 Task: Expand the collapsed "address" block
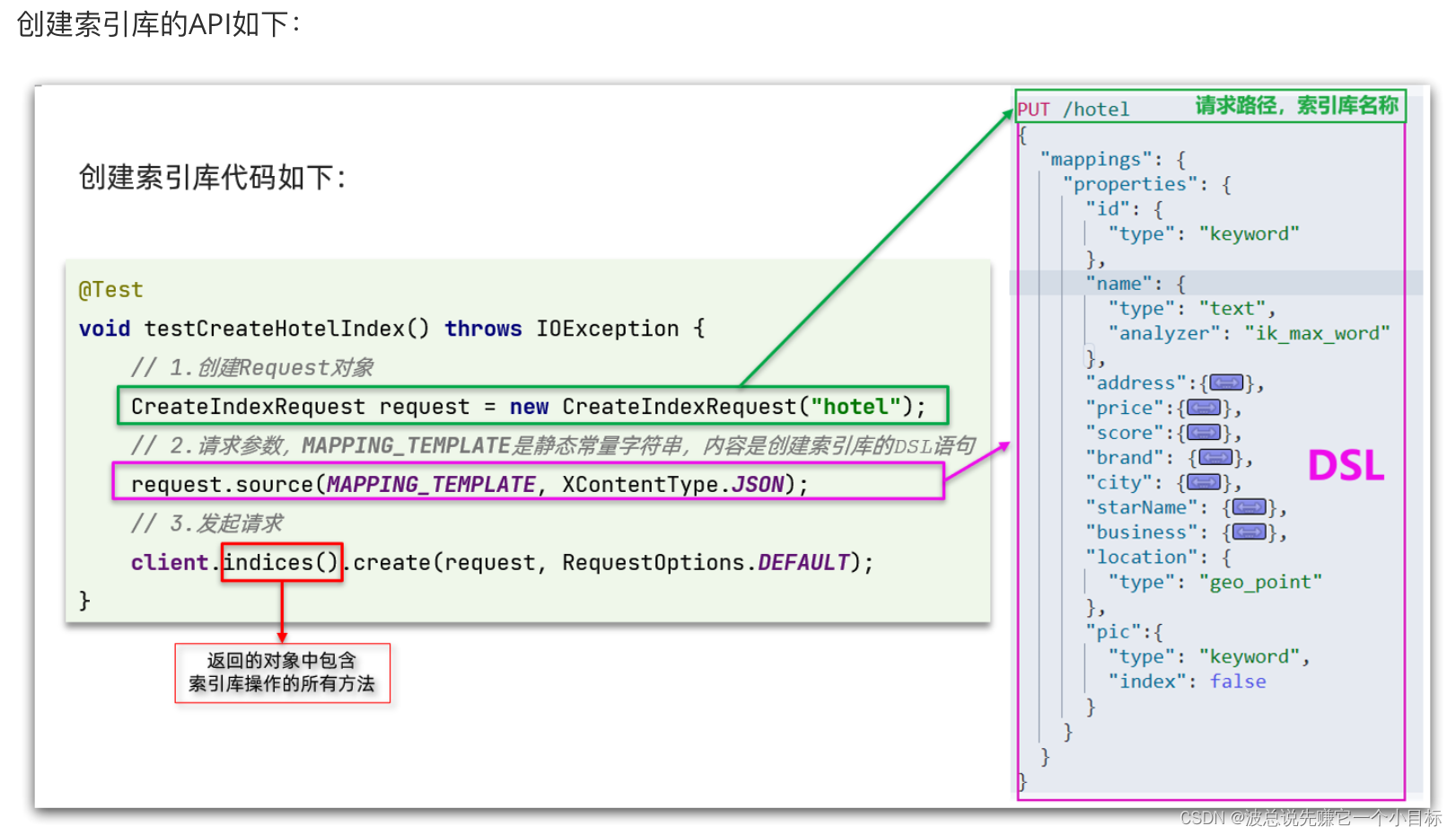point(1226,383)
